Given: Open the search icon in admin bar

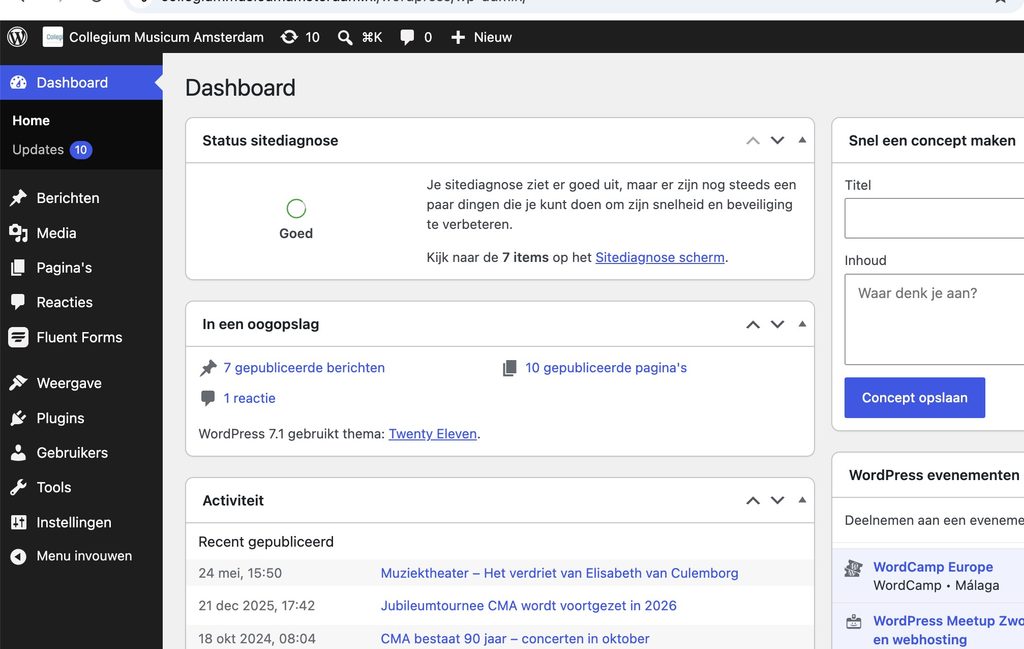Looking at the screenshot, I should click(x=345, y=37).
